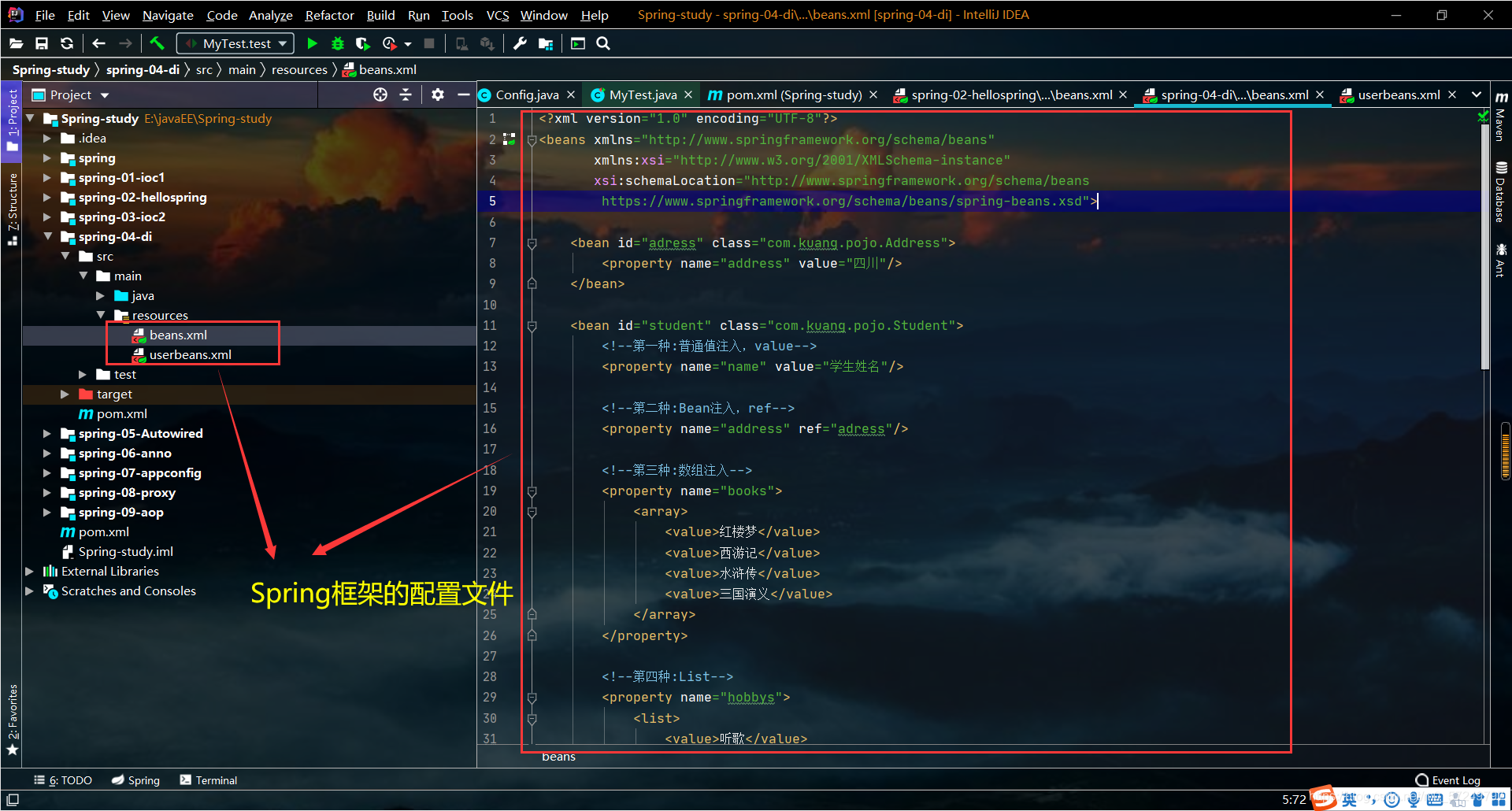Open the Navigate menu
The image size is (1512, 811).
[168, 15]
